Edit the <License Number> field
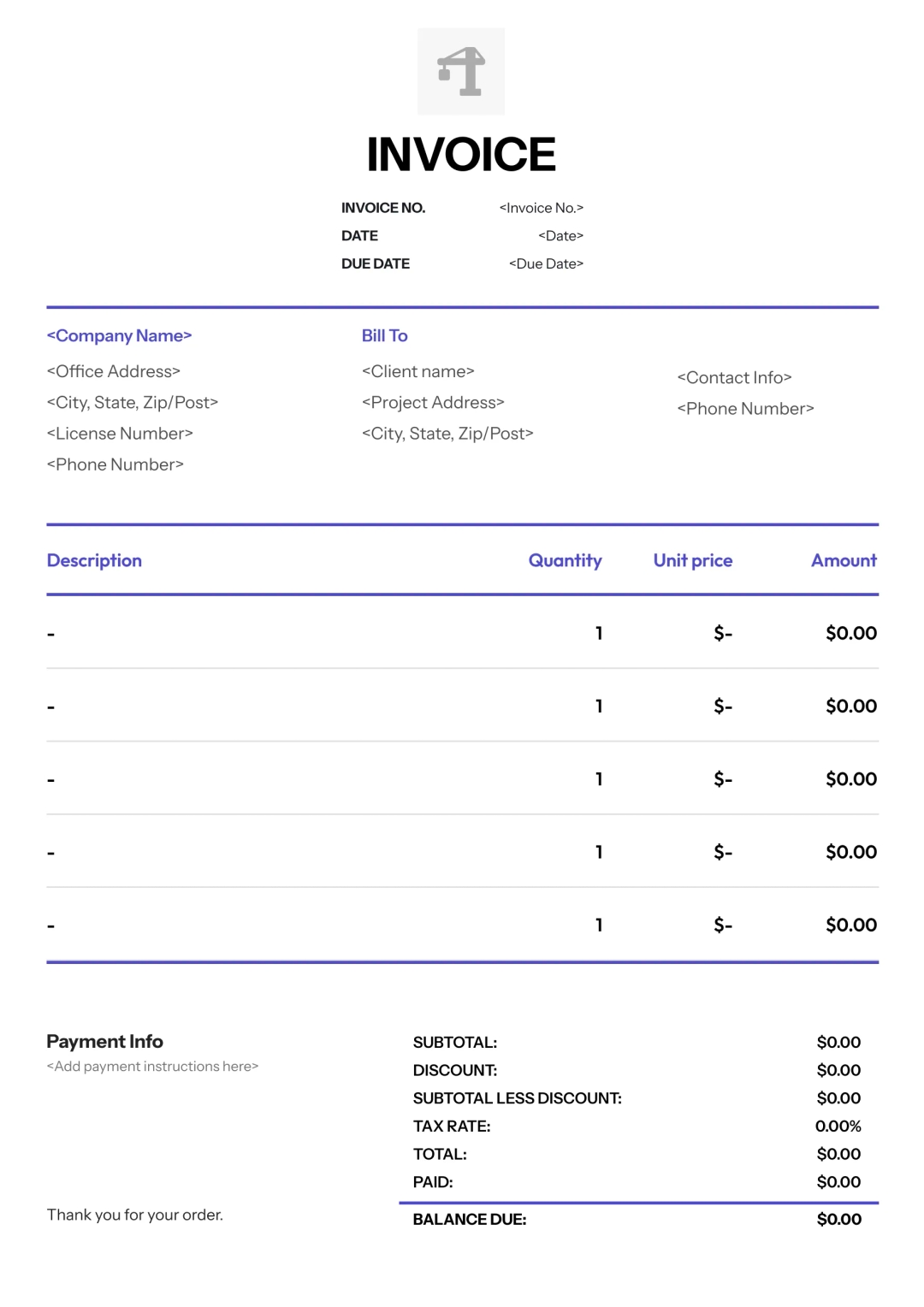The image size is (924, 1307). tap(120, 434)
